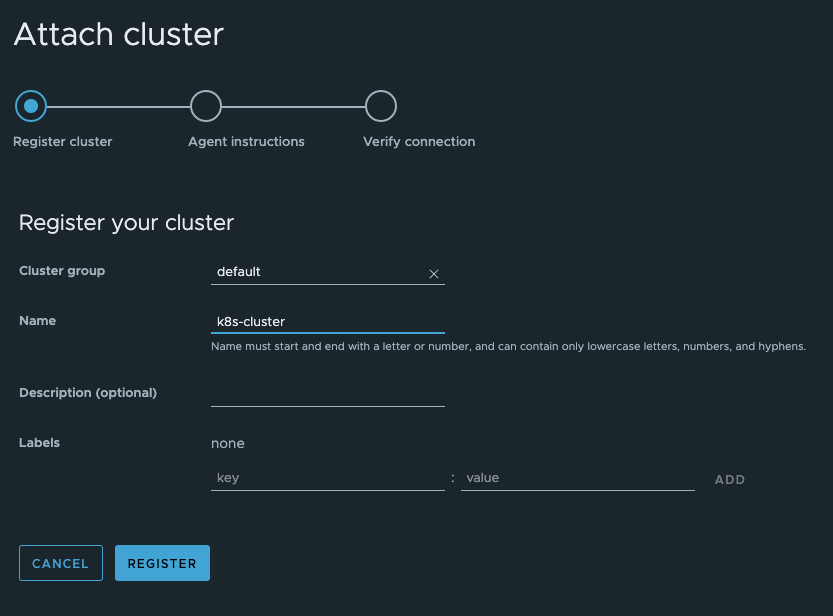Click the label key input field
Screen dimensions: 833x616
(327, 478)
